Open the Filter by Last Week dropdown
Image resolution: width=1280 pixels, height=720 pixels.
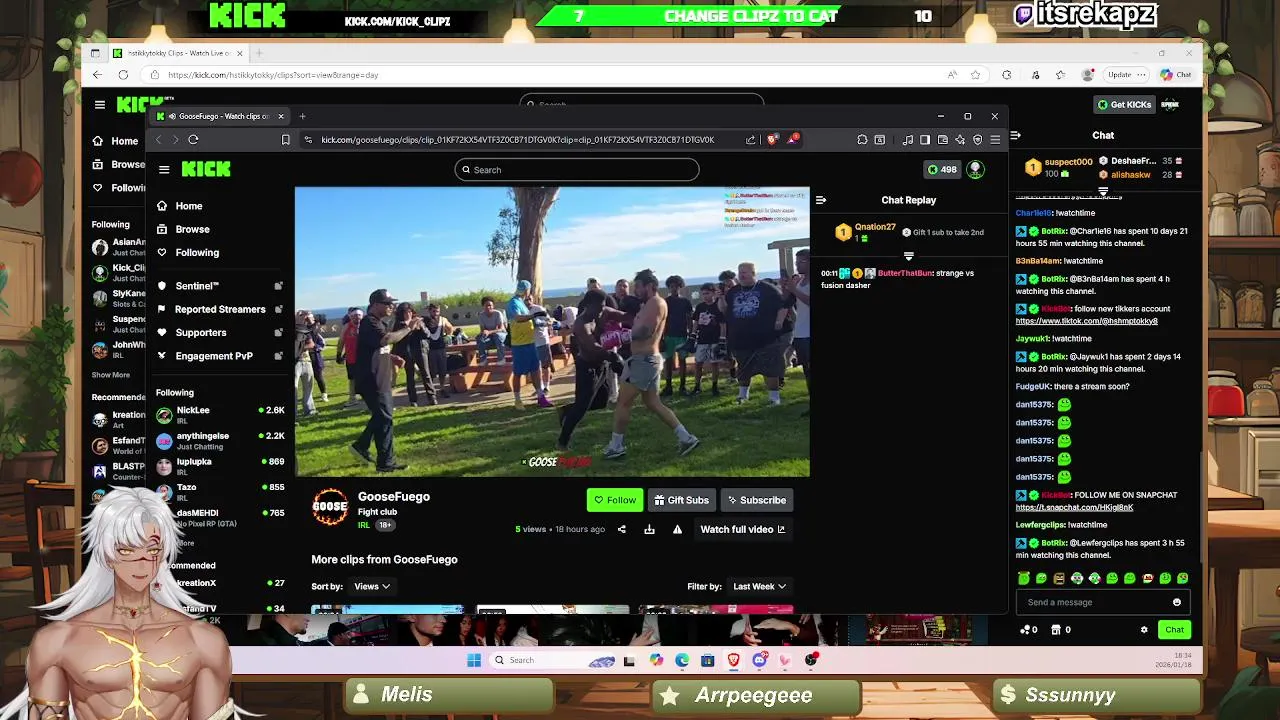pyautogui.click(x=759, y=586)
